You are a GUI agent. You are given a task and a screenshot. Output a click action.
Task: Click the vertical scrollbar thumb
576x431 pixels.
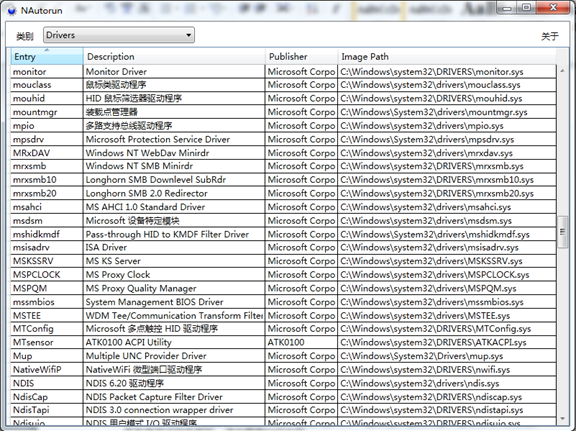point(562,232)
